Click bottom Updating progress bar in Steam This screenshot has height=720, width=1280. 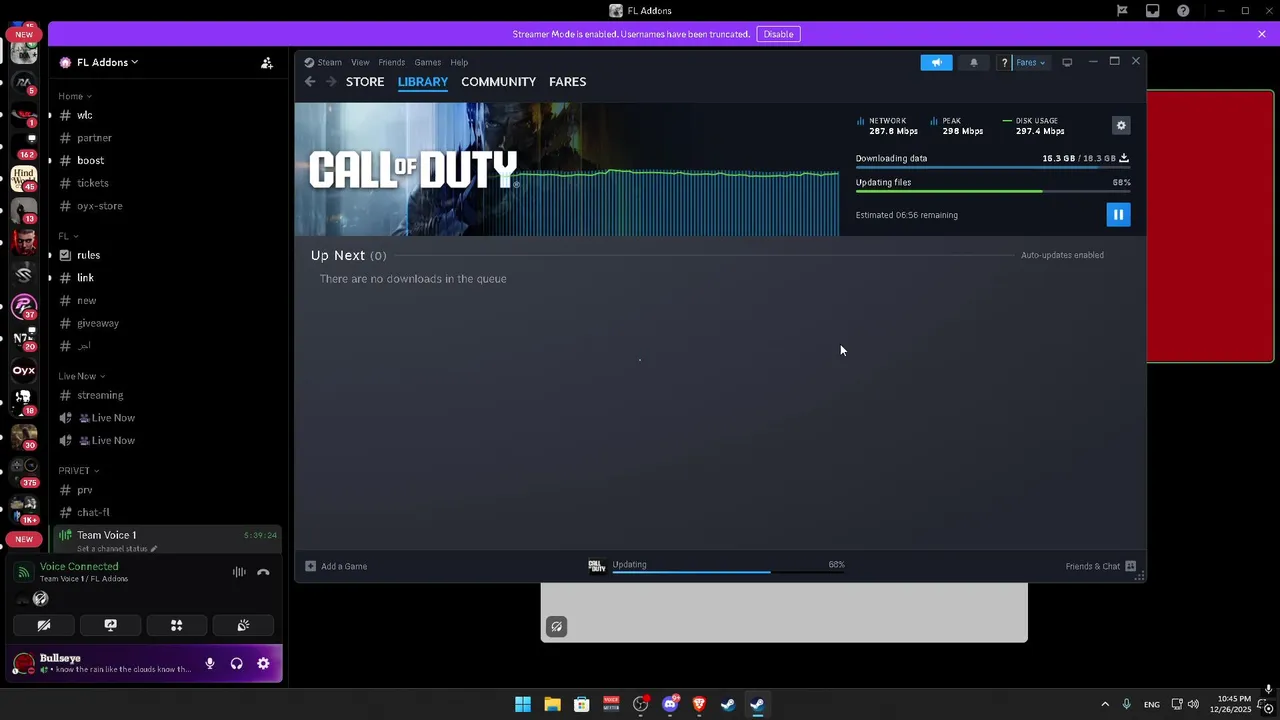728,572
